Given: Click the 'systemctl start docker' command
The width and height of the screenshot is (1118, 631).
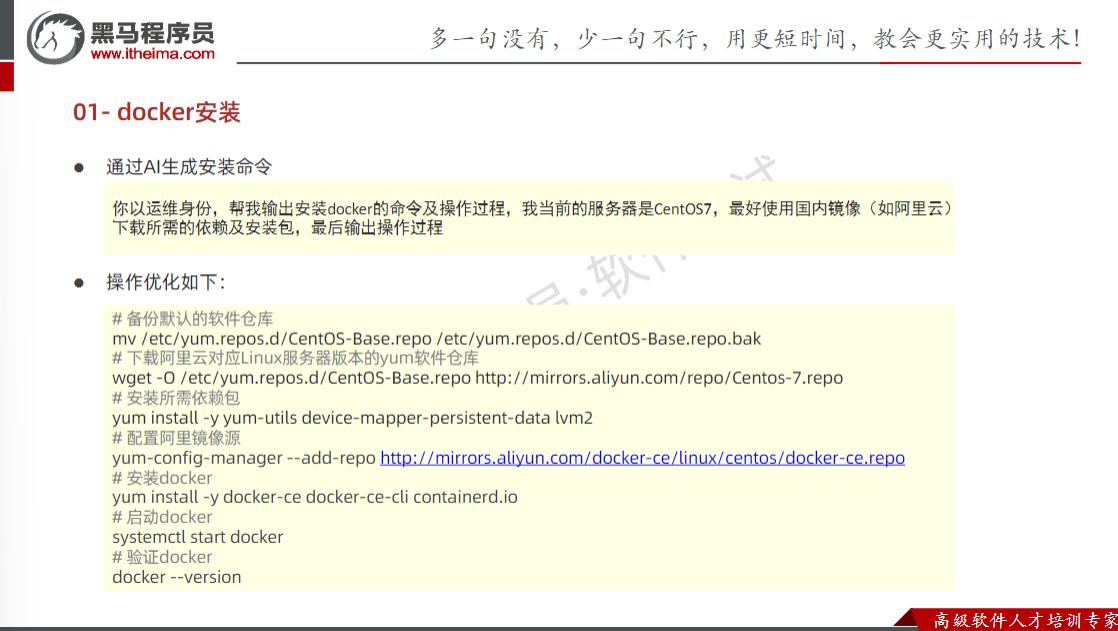Looking at the screenshot, I should point(198,537).
